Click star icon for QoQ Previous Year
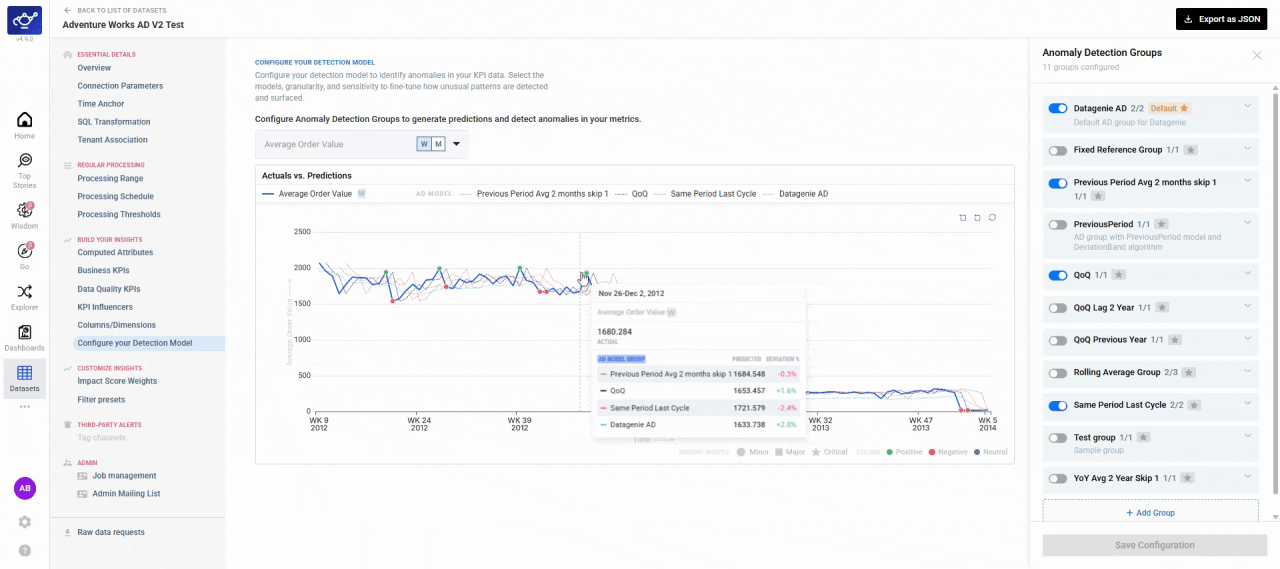The height and width of the screenshot is (569, 1280). click(x=1177, y=340)
